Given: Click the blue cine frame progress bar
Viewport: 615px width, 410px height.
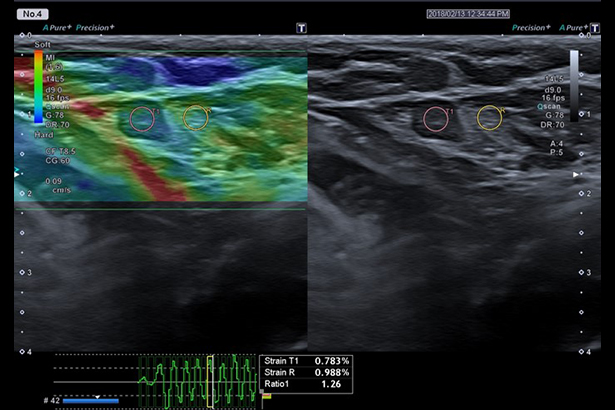Looking at the screenshot, I should coord(90,401).
